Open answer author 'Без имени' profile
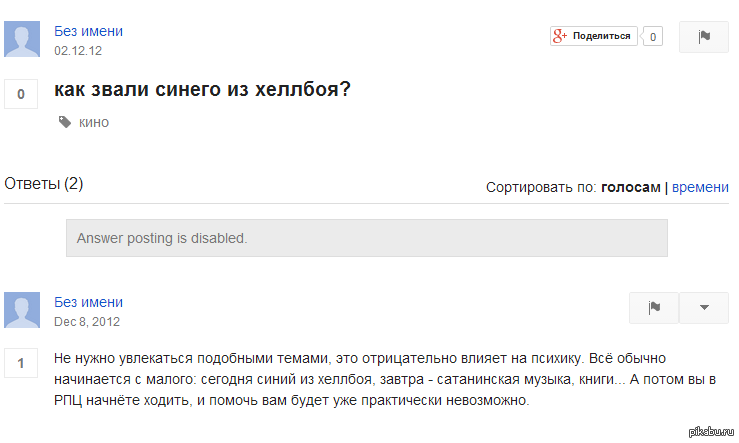739x443 pixels. (x=88, y=302)
